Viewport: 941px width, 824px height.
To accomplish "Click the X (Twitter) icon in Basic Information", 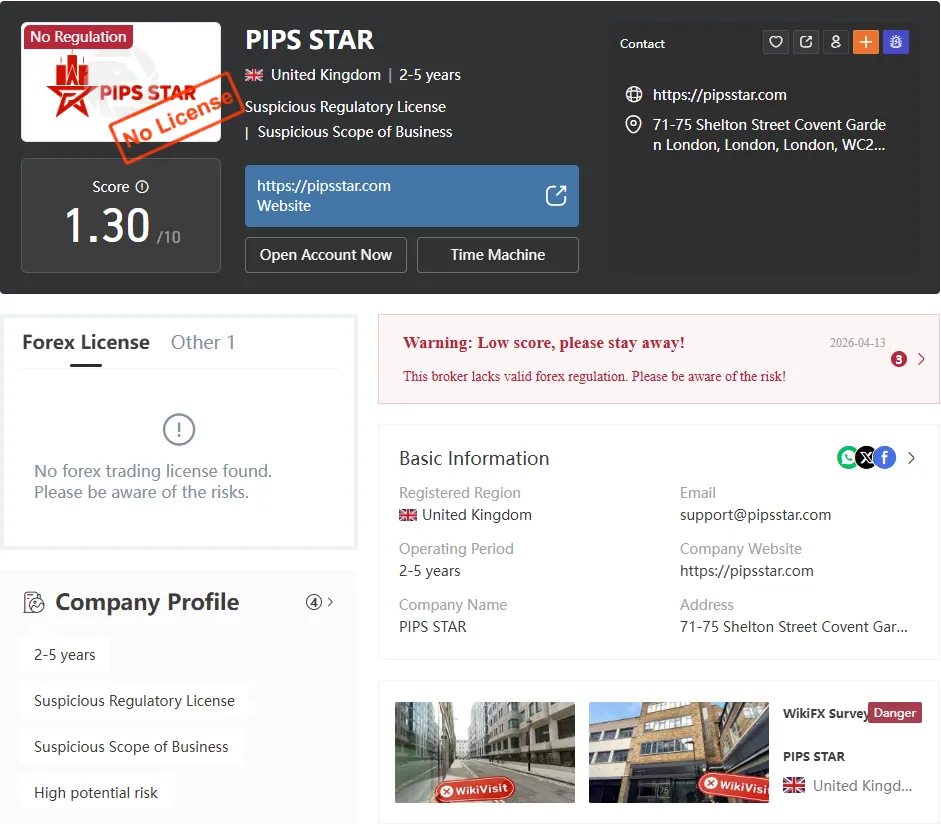I will tap(866, 458).
